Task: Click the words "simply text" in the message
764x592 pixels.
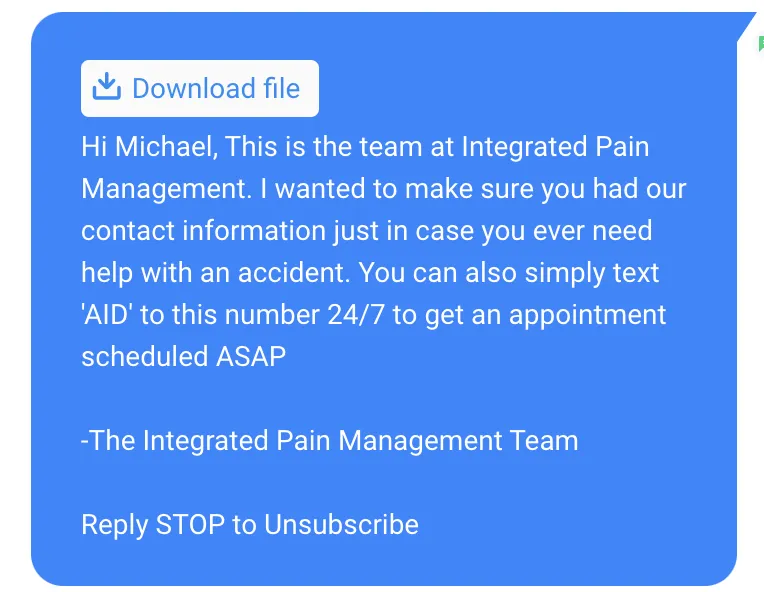Action: (x=592, y=273)
